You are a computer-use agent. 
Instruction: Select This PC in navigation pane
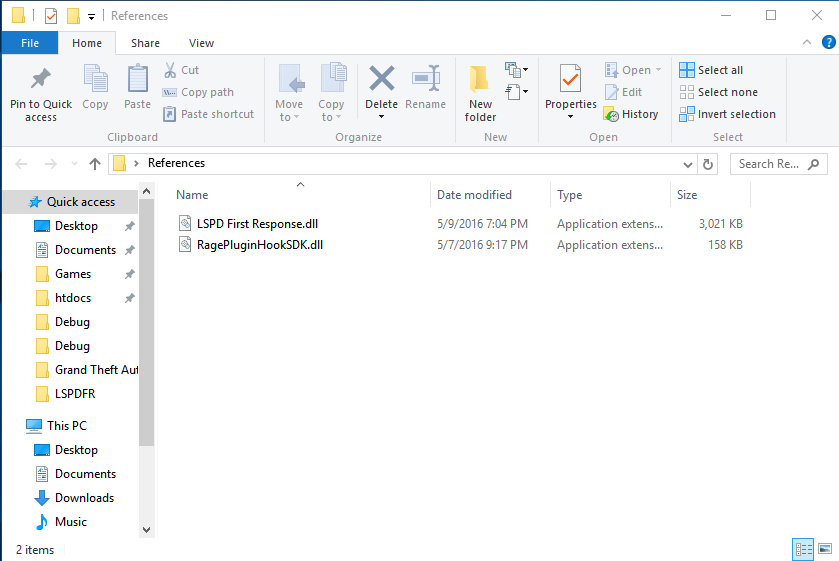point(66,426)
